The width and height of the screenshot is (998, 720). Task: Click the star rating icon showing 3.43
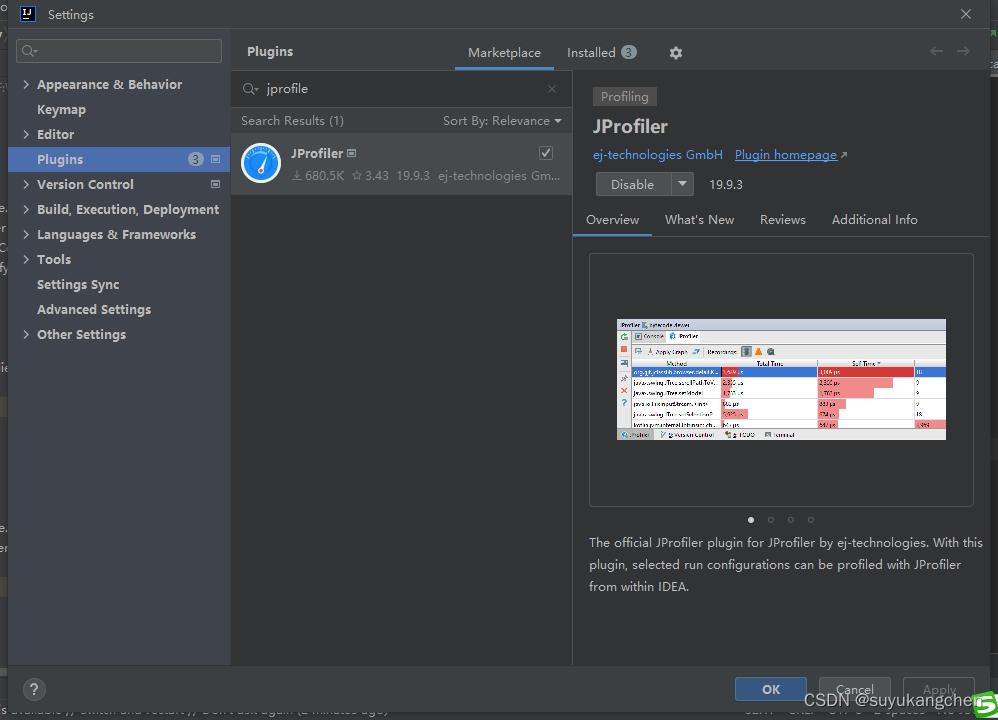[357, 176]
